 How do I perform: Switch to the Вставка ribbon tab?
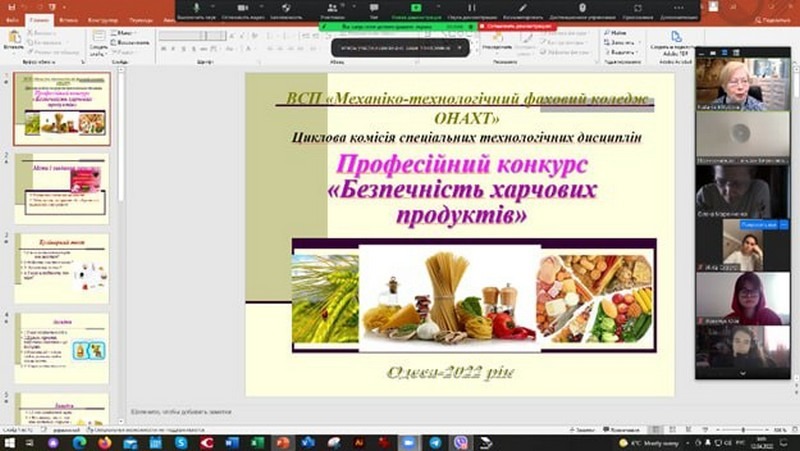tap(68, 20)
